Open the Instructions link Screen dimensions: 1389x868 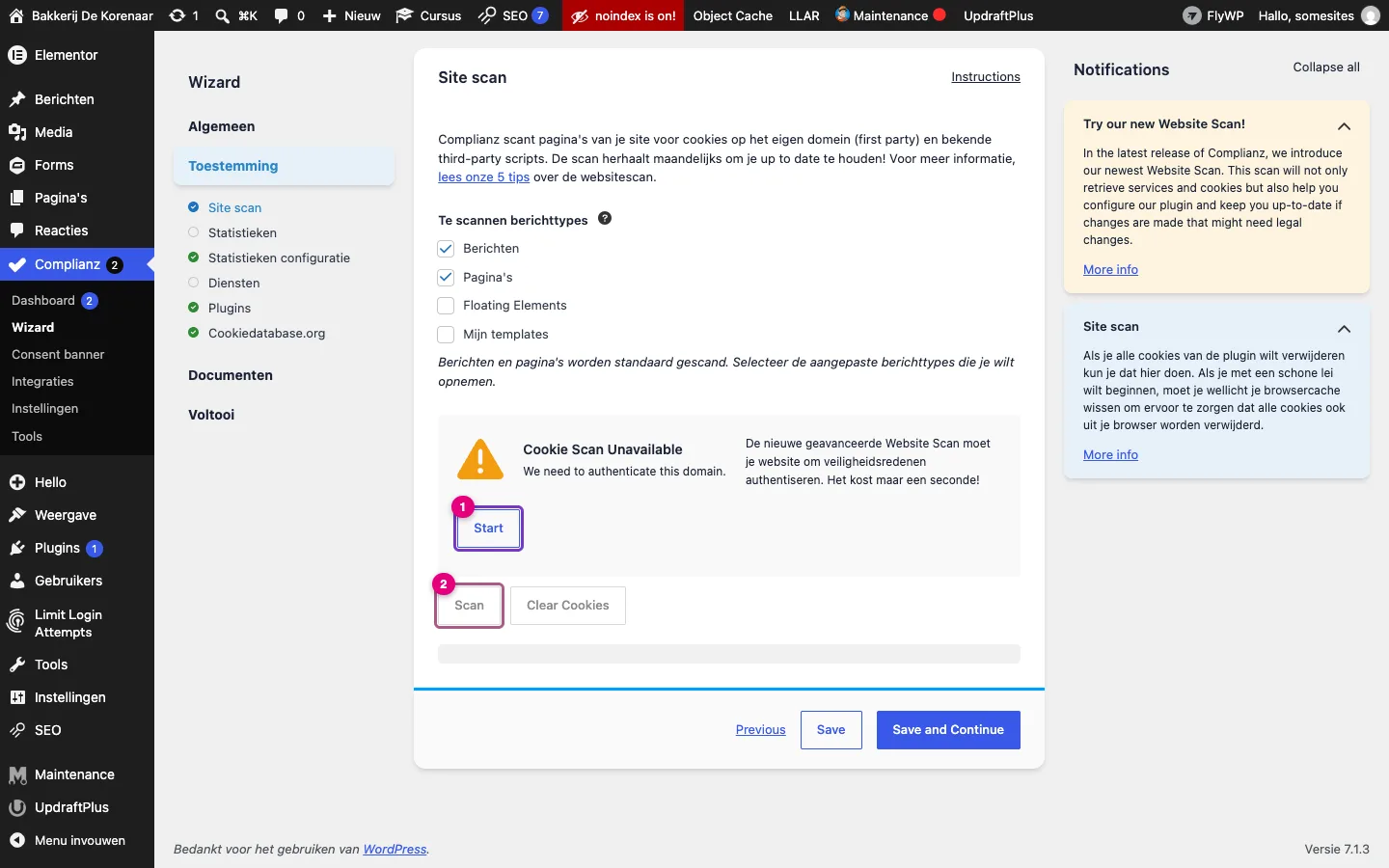[x=985, y=77]
